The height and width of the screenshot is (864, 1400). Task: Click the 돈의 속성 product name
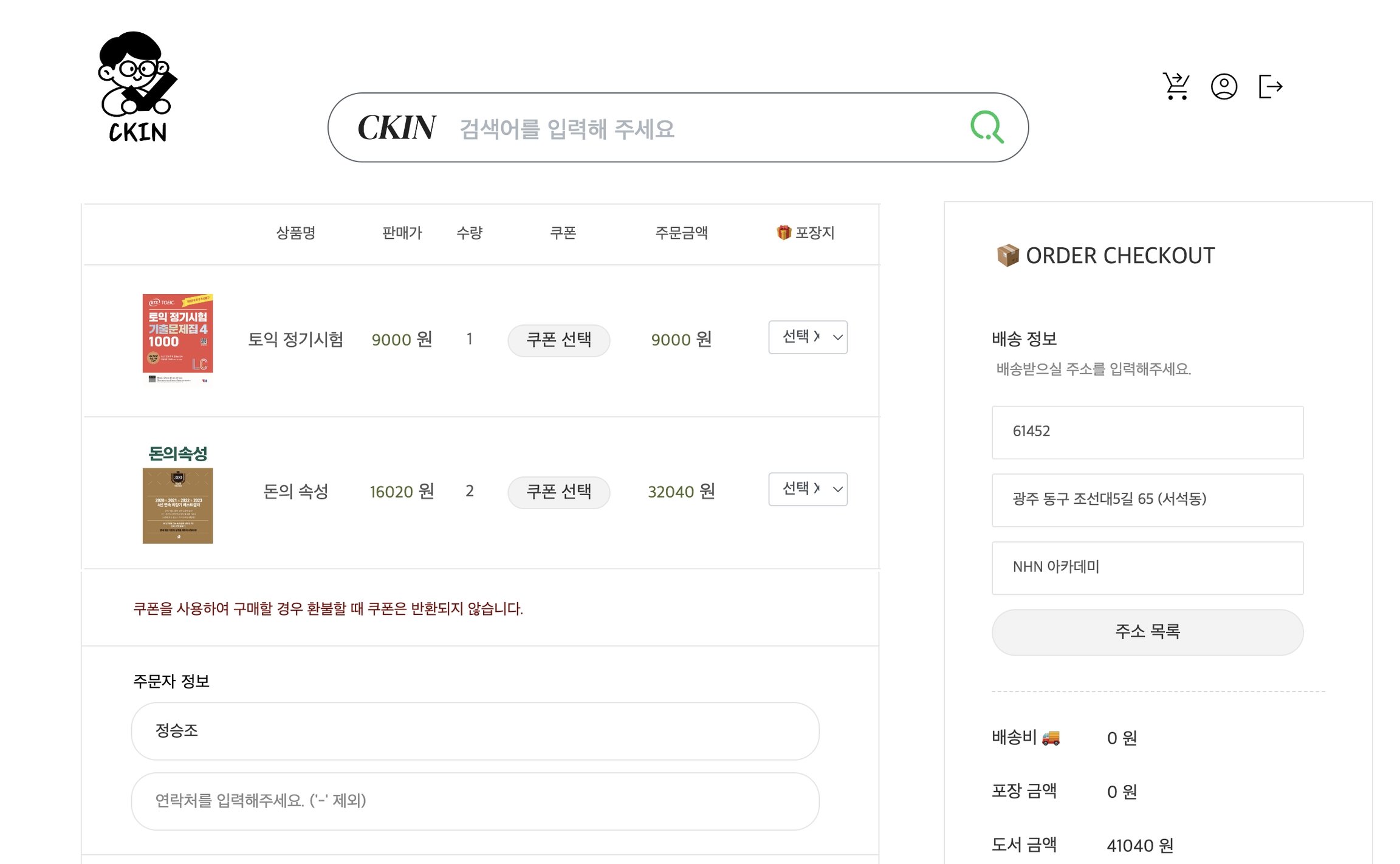[x=296, y=492]
